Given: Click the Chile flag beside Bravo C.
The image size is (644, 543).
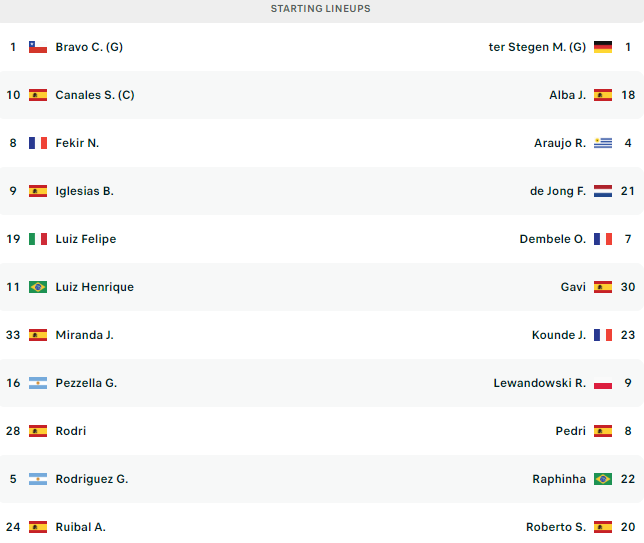Looking at the screenshot, I should 38,47.
